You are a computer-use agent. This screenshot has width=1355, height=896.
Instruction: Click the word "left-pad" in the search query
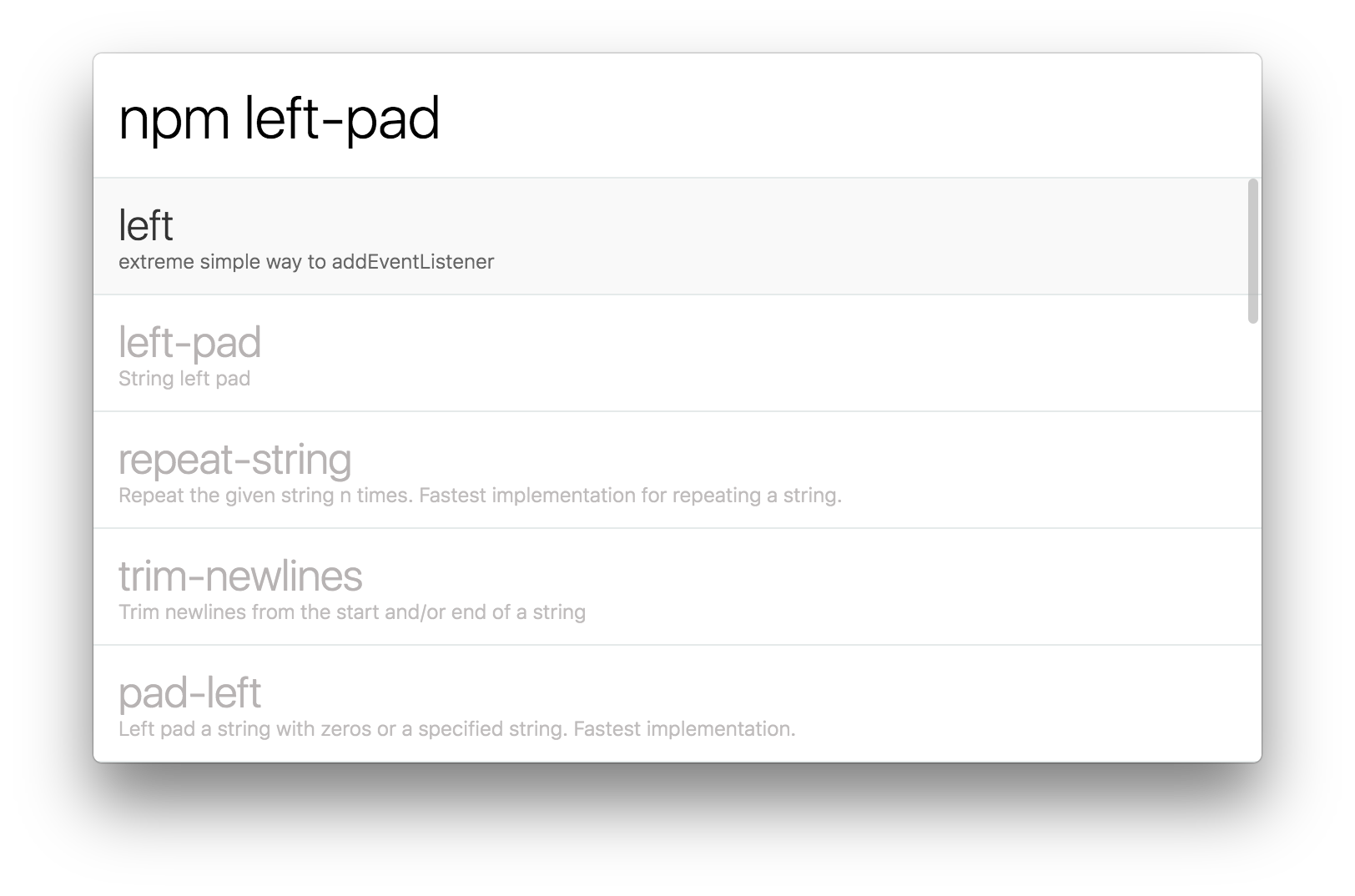coord(342,120)
